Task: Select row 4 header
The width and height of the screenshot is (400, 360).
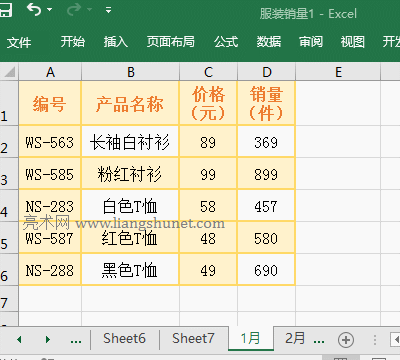Action: 9,205
